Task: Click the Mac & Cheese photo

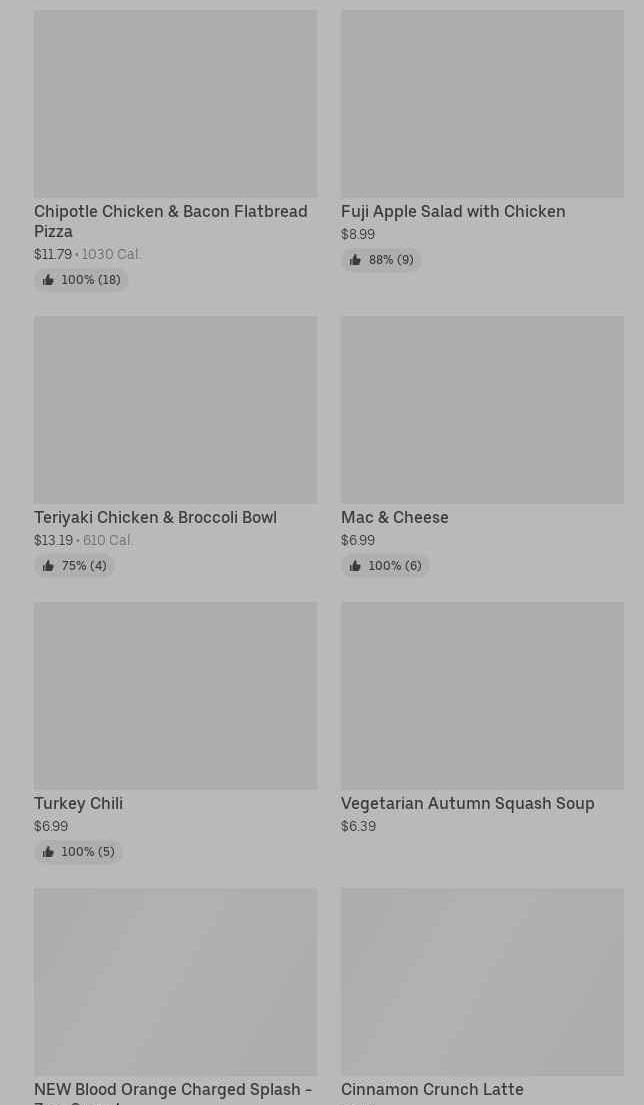Action: (x=482, y=410)
